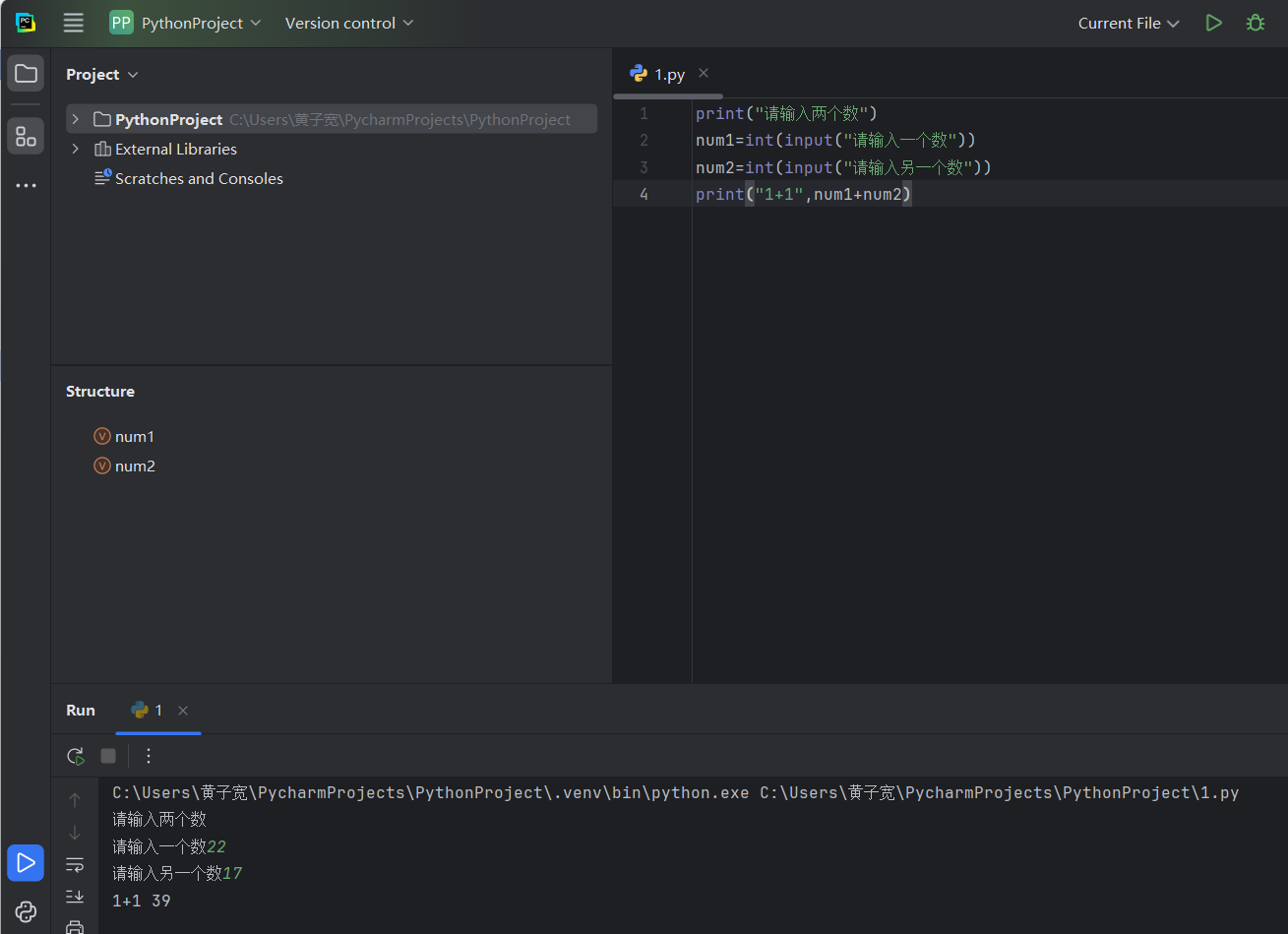The image size is (1288, 934).
Task: Select num1 variable in Structure panel
Action: (x=134, y=436)
